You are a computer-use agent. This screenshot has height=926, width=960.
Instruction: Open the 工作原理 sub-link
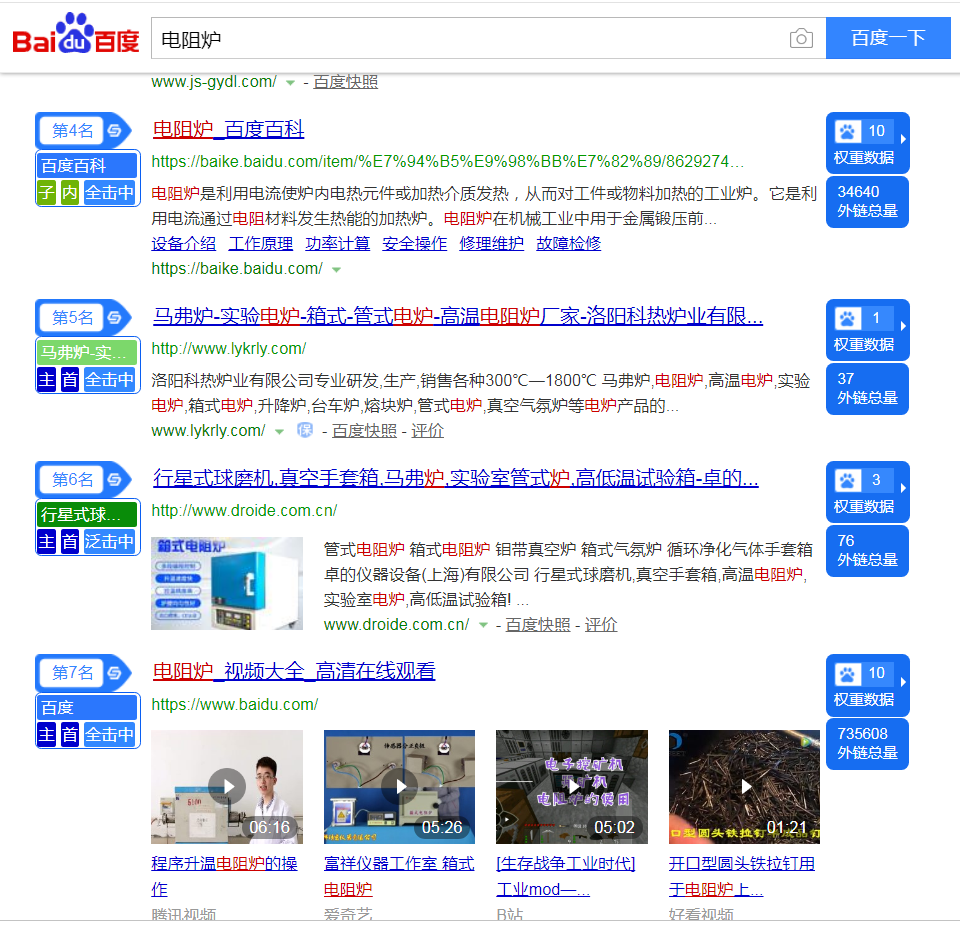point(261,244)
